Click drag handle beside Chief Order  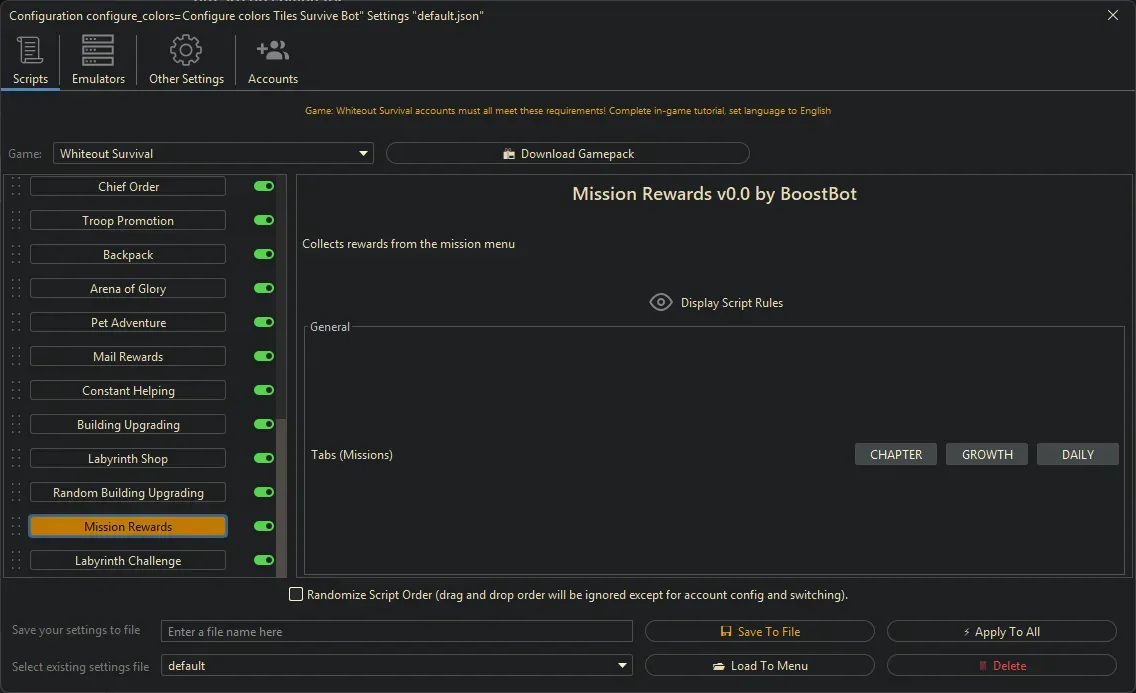[16, 187]
